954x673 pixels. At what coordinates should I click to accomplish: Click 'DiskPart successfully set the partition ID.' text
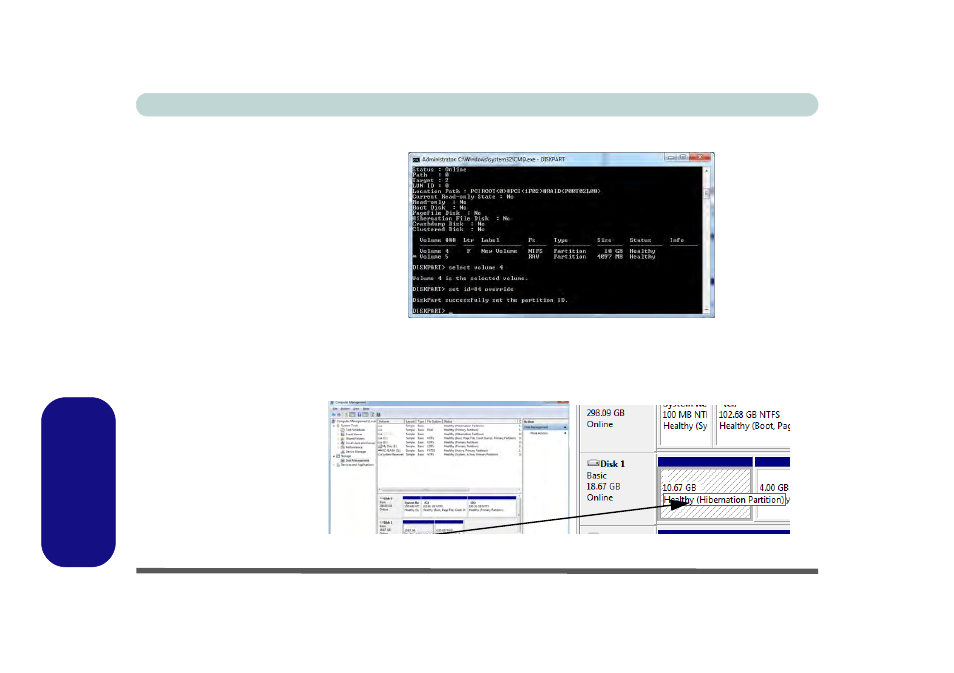click(490, 300)
